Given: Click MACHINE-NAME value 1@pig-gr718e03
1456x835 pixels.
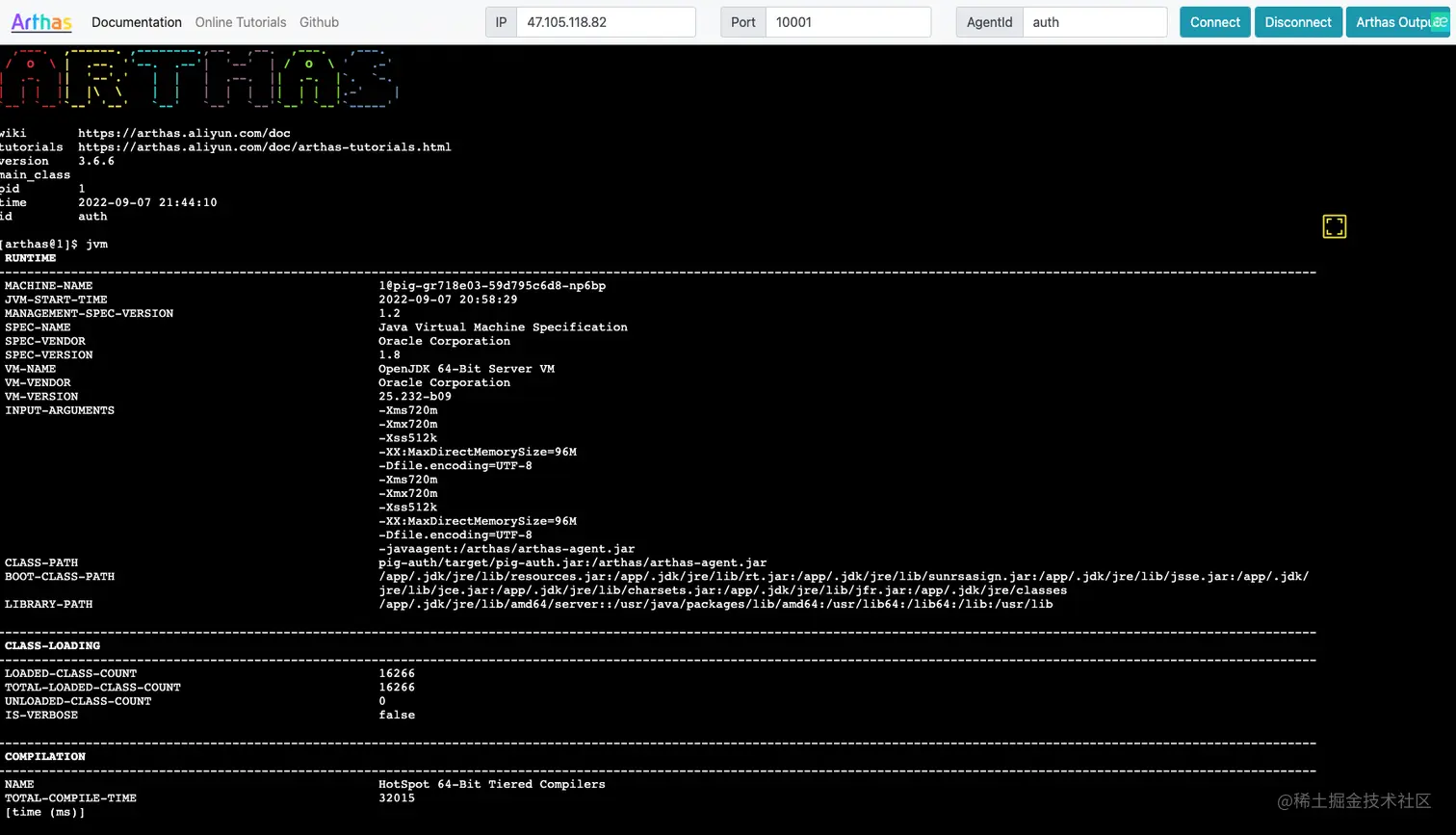Looking at the screenshot, I should [492, 286].
